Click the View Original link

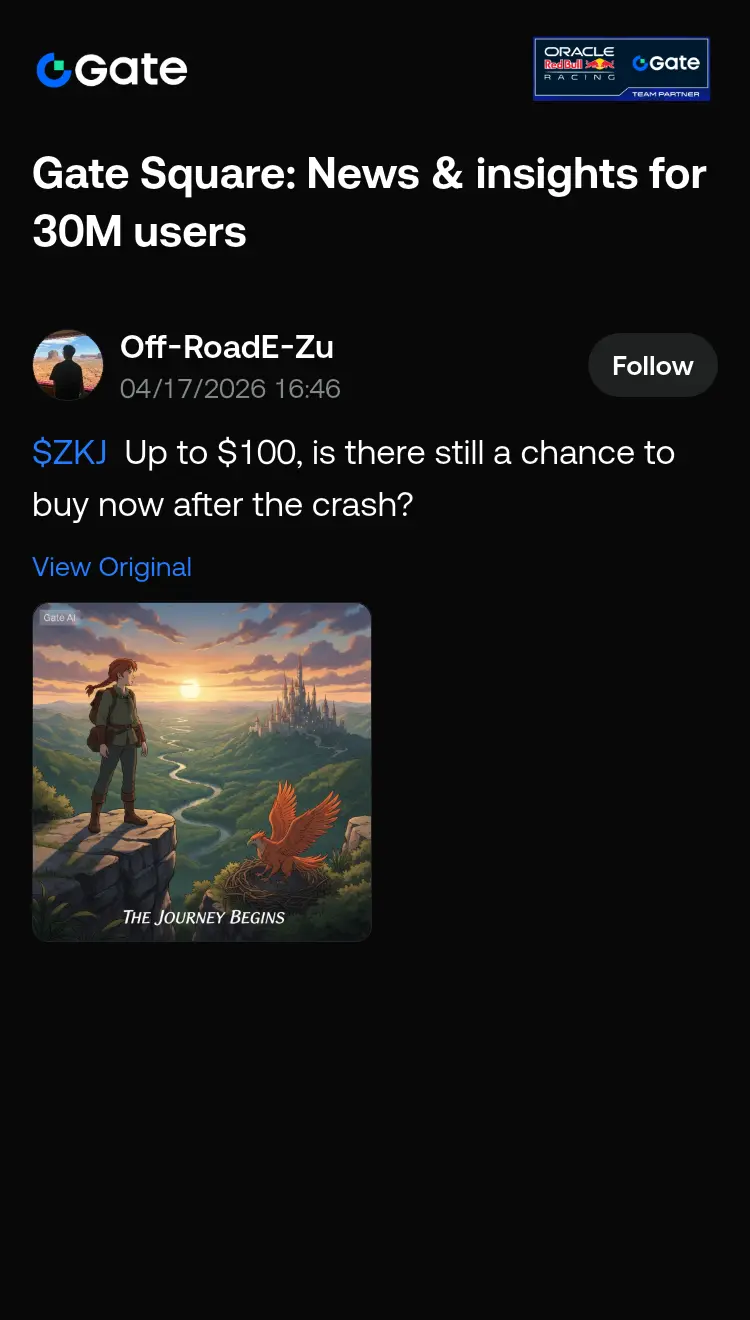(112, 567)
